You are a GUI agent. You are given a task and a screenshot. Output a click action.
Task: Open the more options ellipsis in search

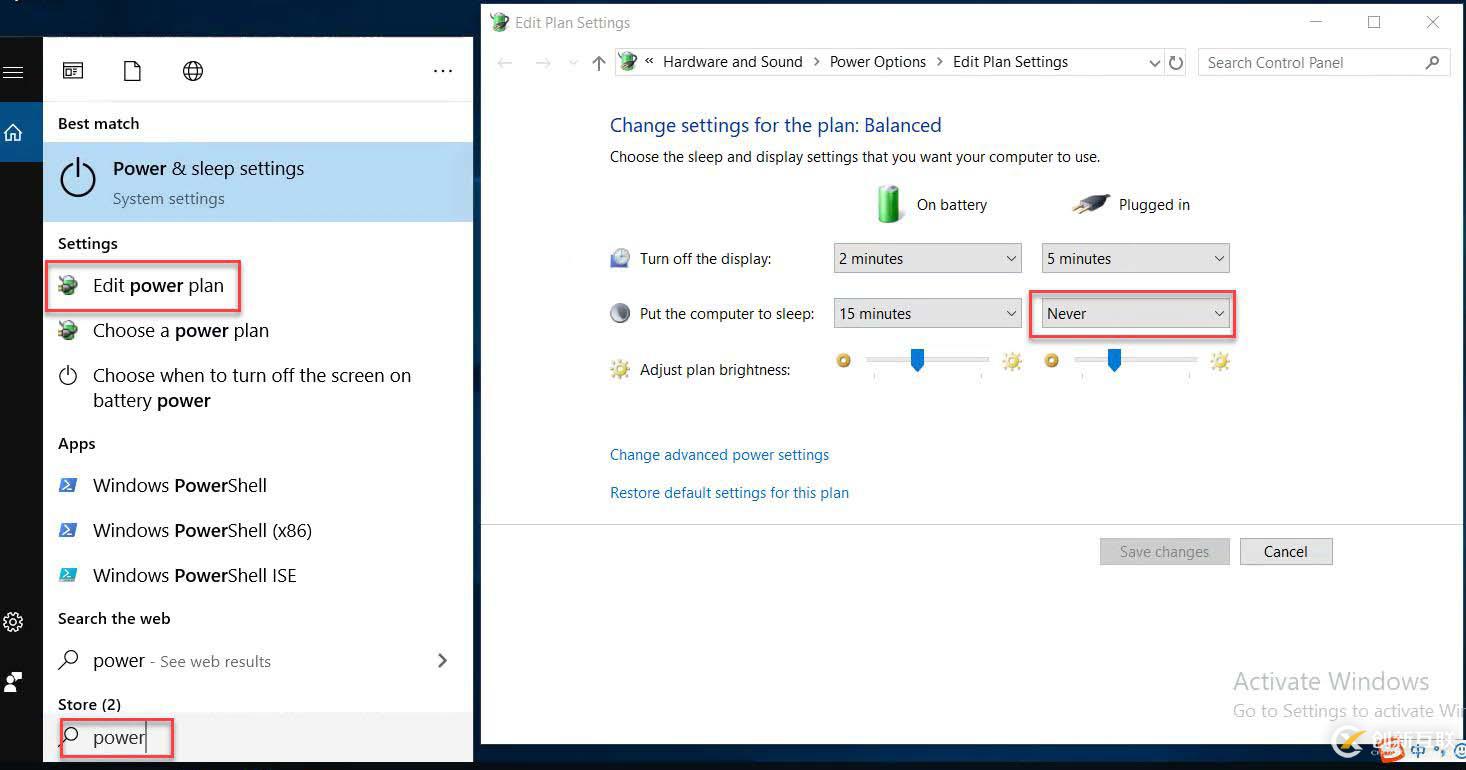443,71
